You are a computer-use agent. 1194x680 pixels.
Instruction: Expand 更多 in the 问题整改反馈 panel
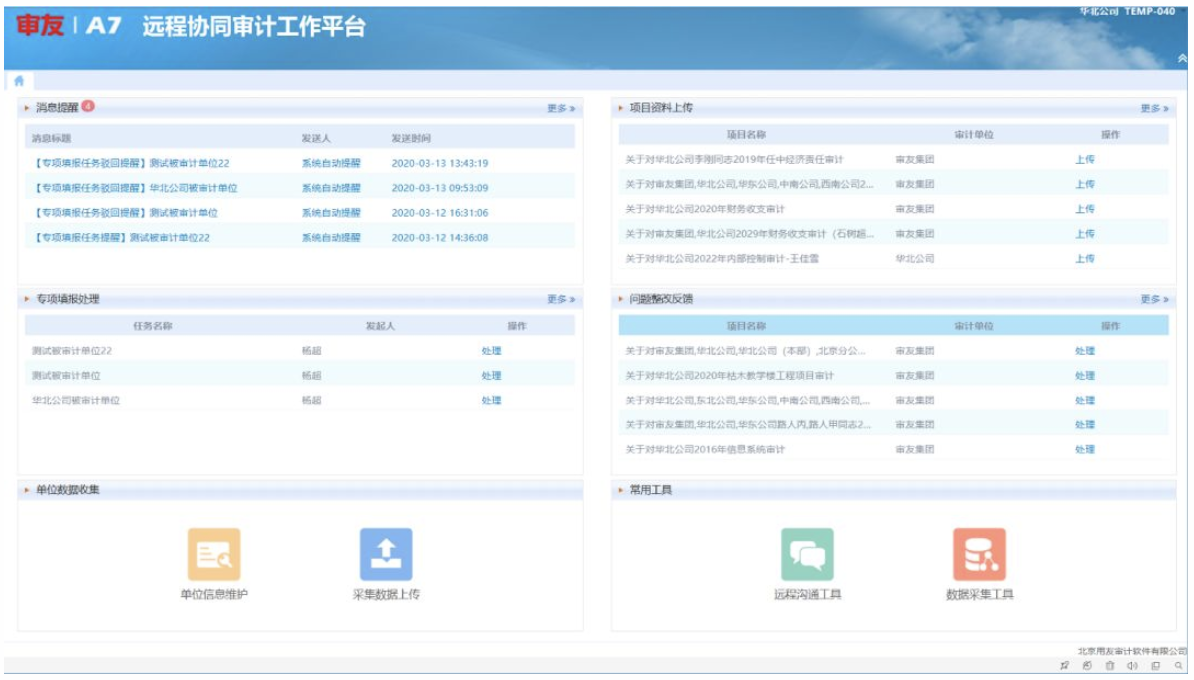(1154, 299)
